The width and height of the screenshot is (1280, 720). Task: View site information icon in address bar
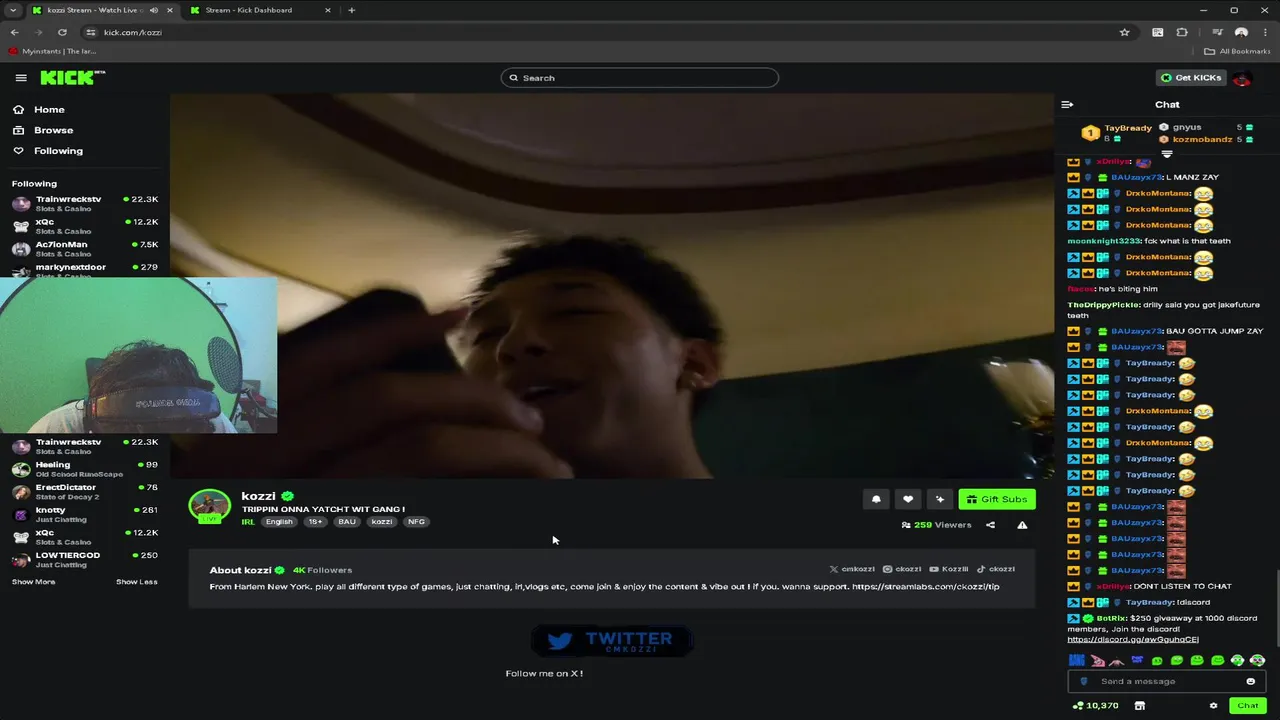click(91, 32)
